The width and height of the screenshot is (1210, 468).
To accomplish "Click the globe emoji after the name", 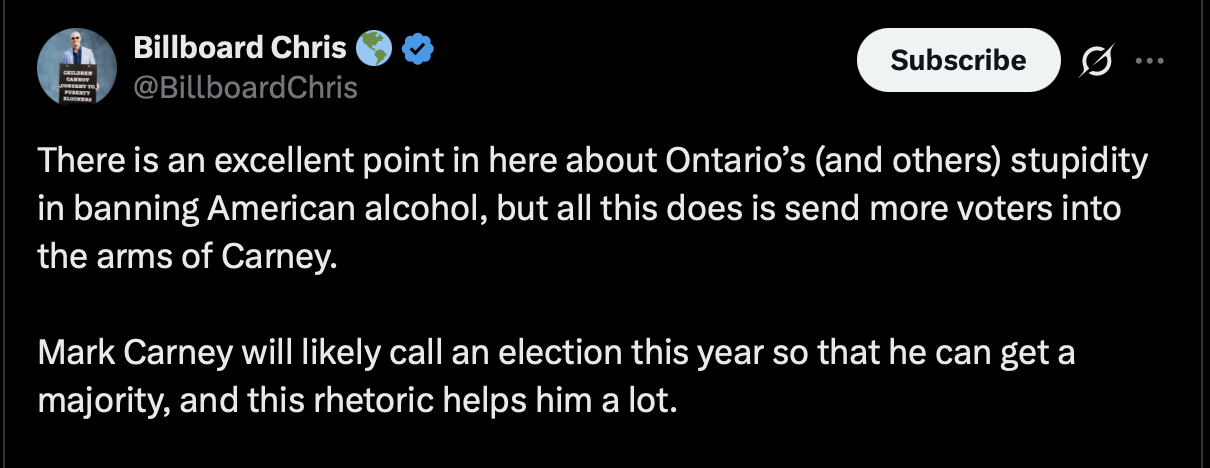I will pyautogui.click(x=374, y=48).
